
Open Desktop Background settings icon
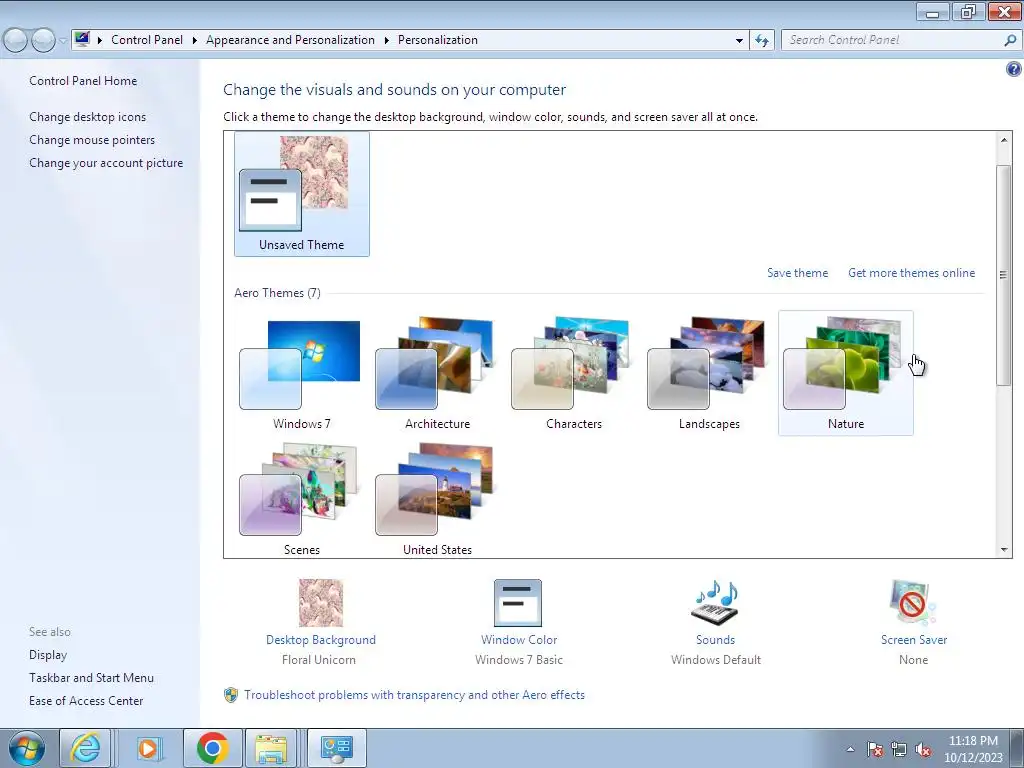pyautogui.click(x=320, y=603)
